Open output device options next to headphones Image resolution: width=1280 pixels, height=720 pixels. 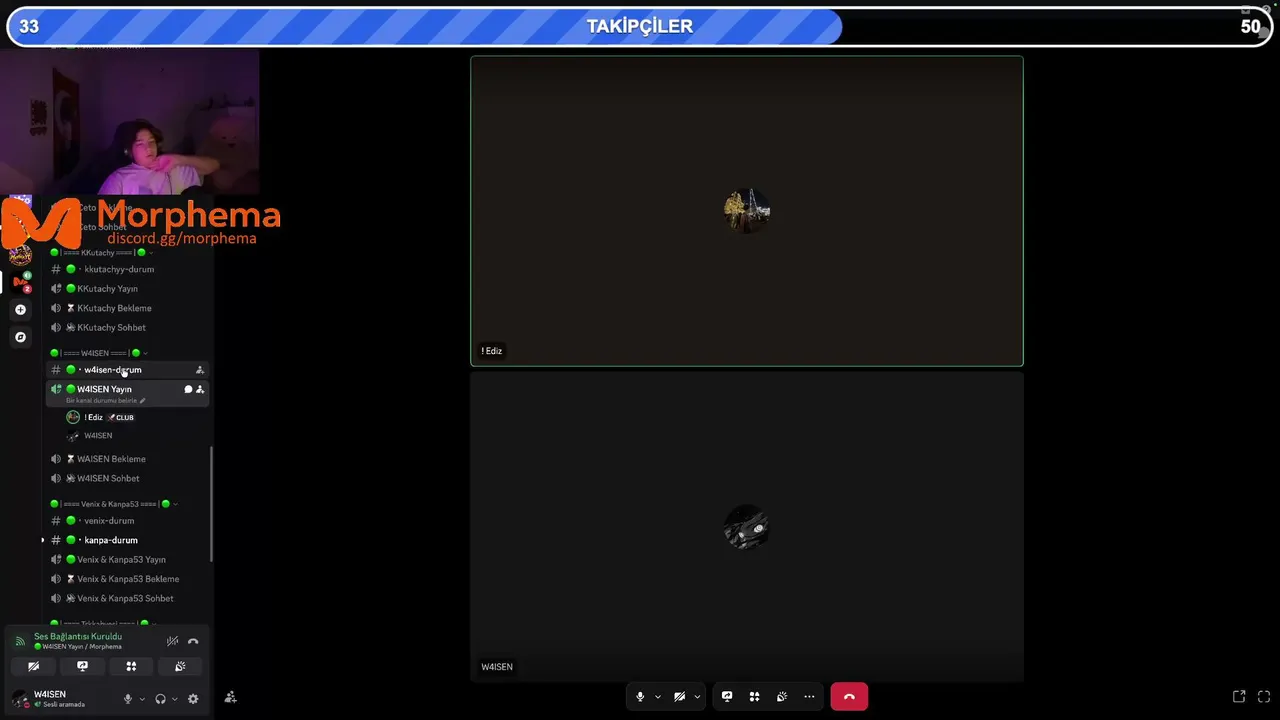pos(175,699)
